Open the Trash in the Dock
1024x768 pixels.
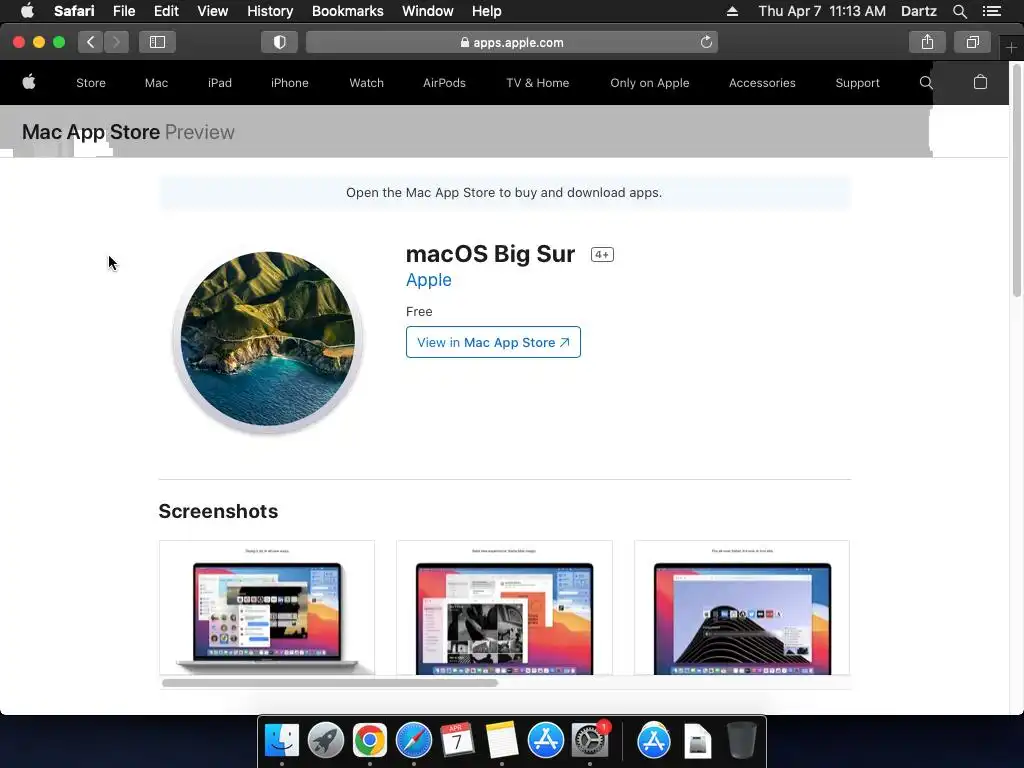741,741
